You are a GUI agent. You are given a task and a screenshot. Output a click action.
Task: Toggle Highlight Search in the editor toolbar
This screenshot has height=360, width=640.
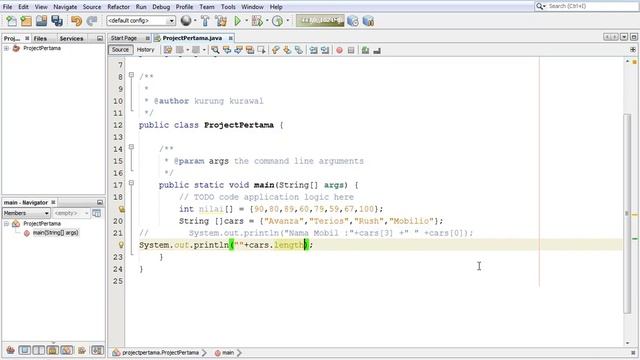pyautogui.click(x=249, y=50)
